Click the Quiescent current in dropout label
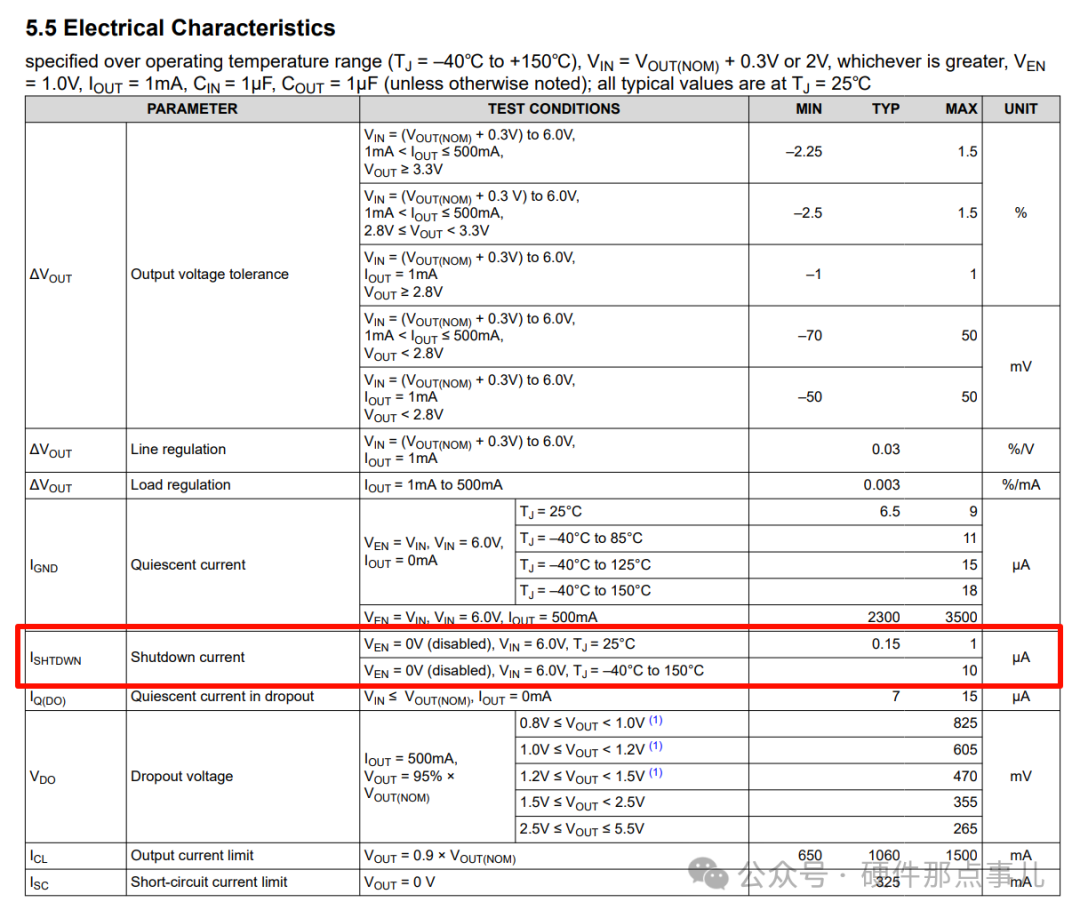Image resolution: width=1080 pixels, height=918 pixels. 222,697
